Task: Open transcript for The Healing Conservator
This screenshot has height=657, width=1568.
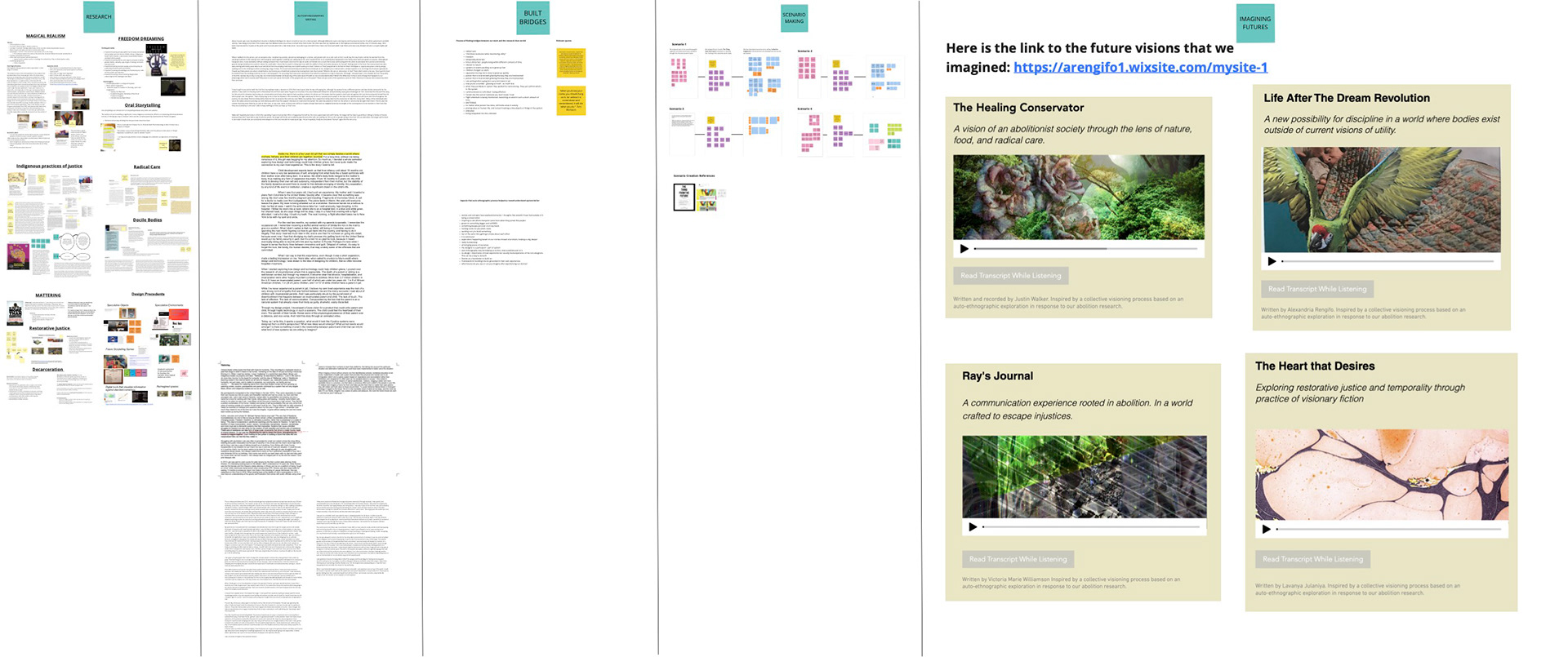Action: point(1010,276)
